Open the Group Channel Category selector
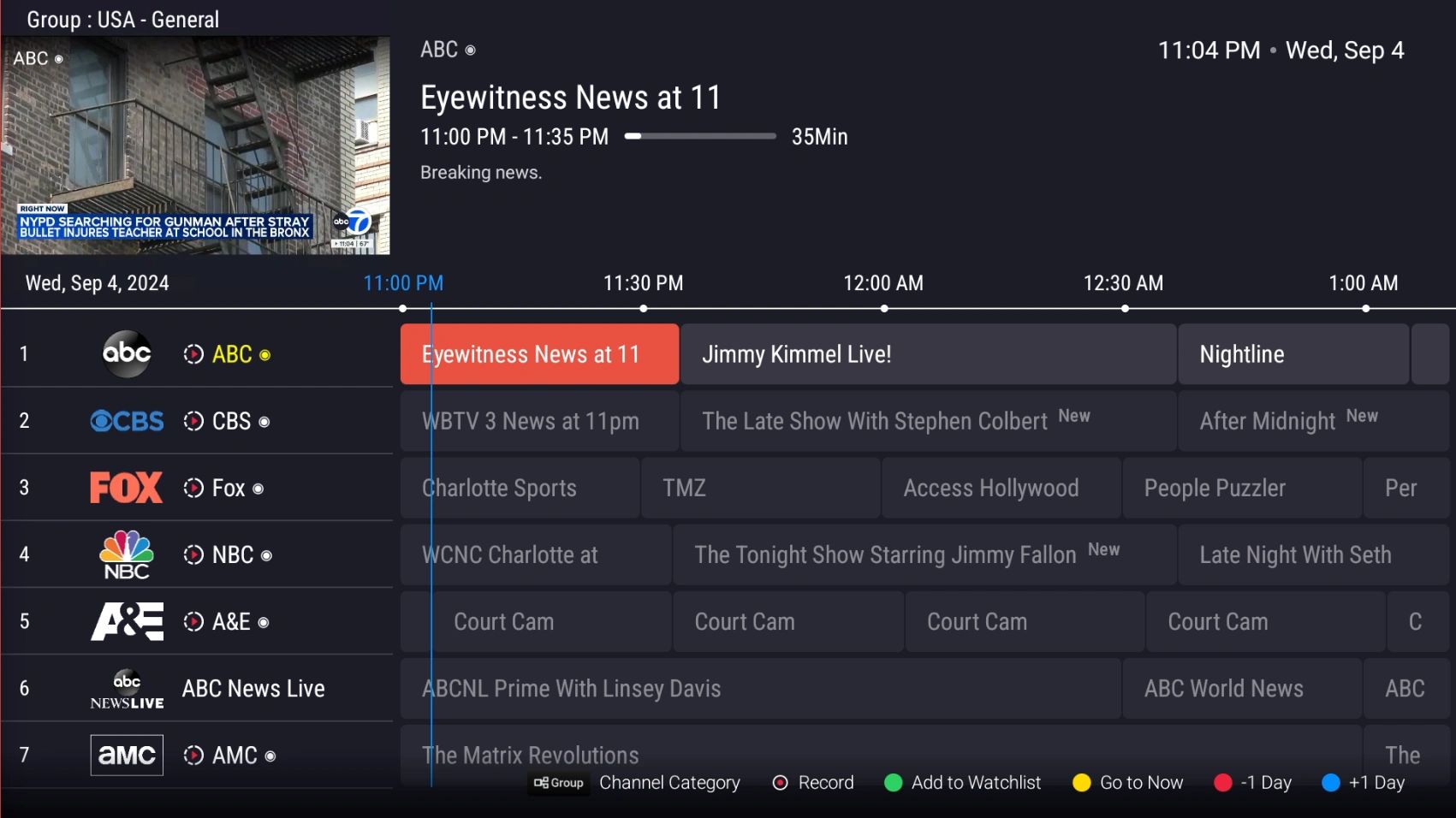 point(635,783)
